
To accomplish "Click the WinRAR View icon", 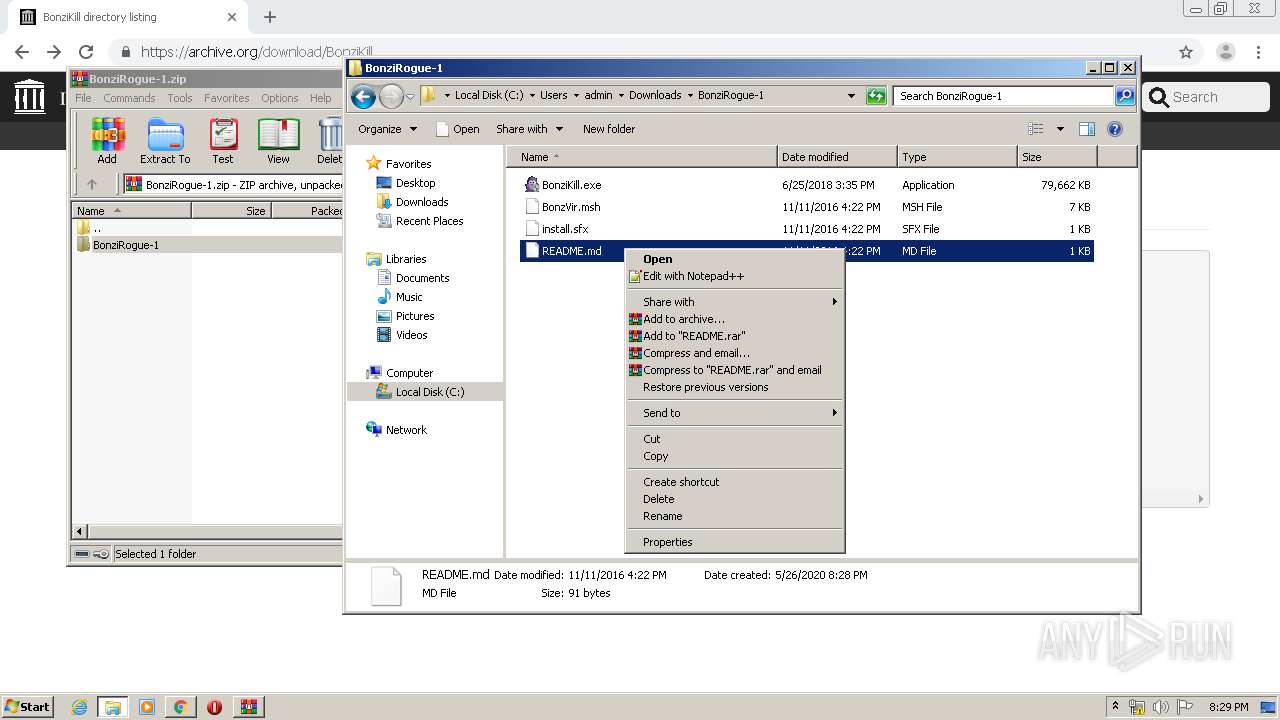I will tap(278, 141).
